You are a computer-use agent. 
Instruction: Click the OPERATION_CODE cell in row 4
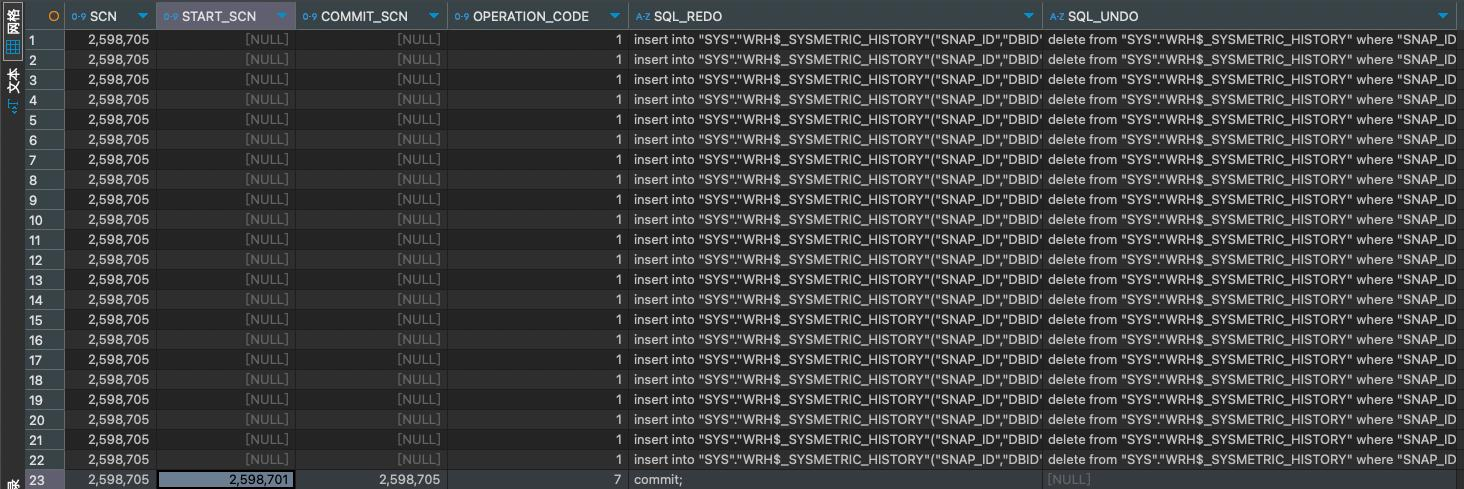pyautogui.click(x=537, y=100)
